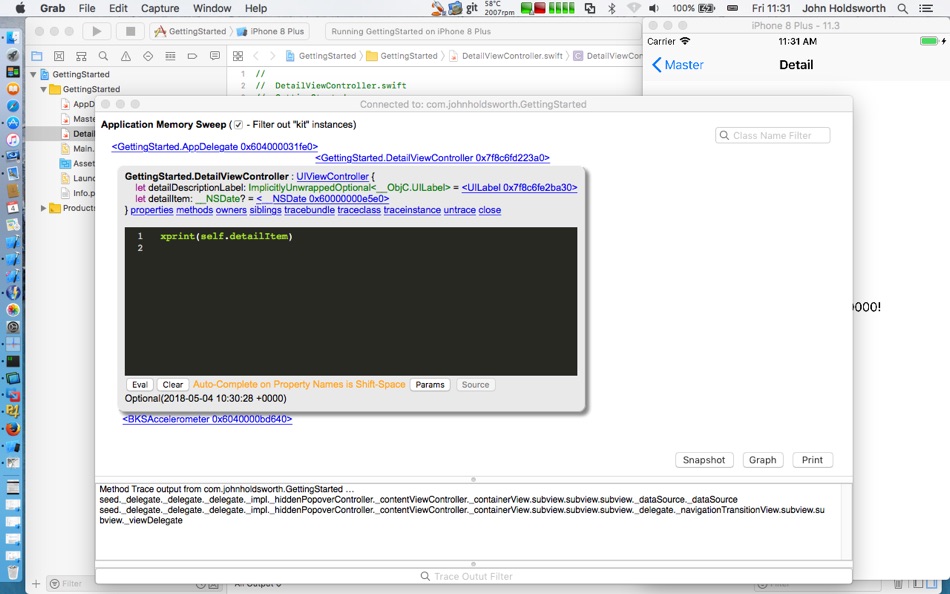Collapse the GettingStarted project root
This screenshot has height=594, width=950.
[x=33, y=74]
